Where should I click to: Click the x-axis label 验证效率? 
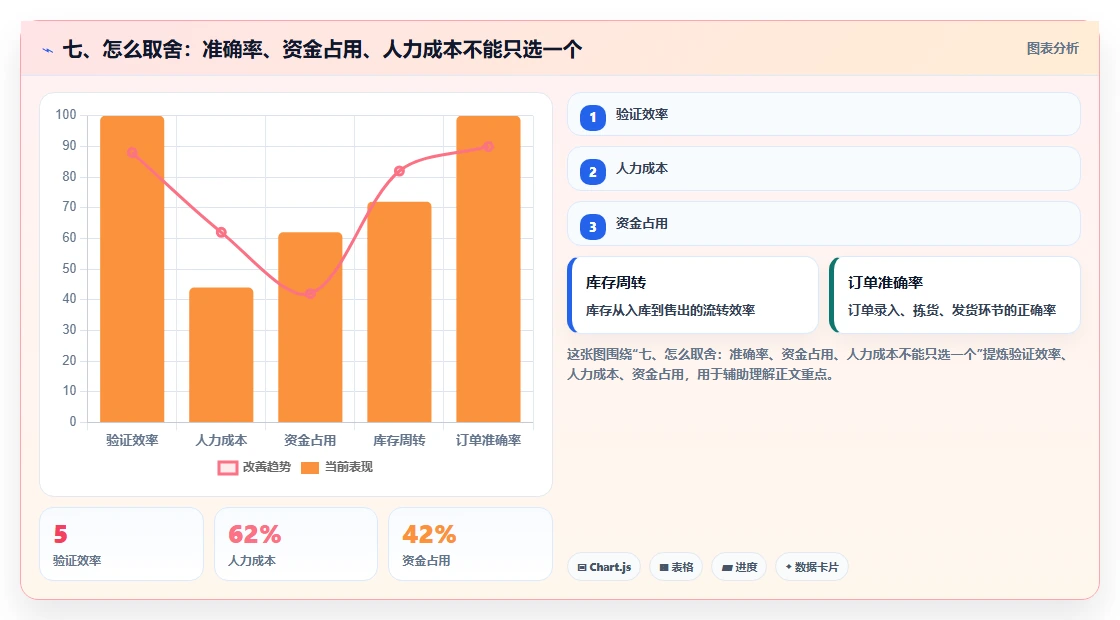pyautogui.click(x=132, y=440)
